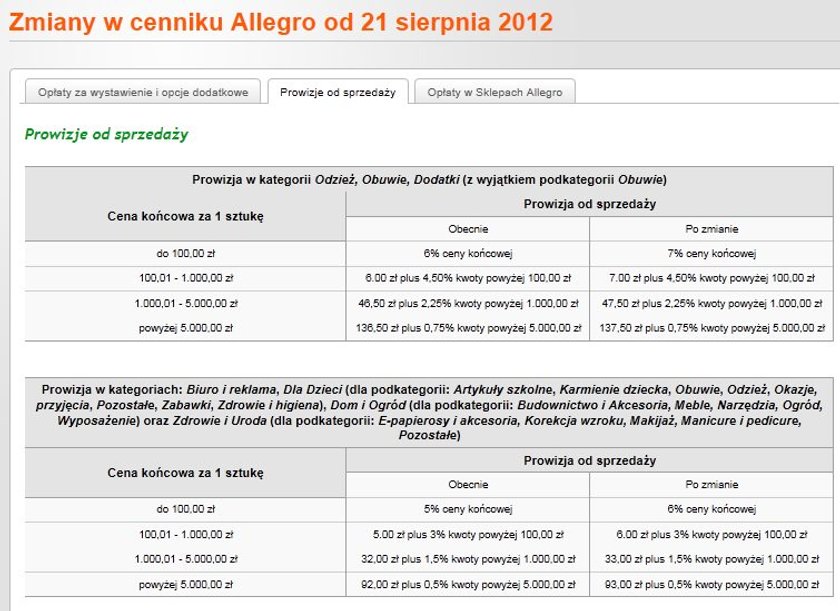Click the Biuro i reklama categories table header

pyautogui.click(x=429, y=412)
